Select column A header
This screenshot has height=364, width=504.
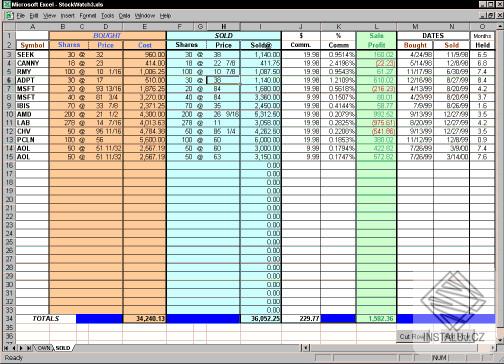coord(32,27)
